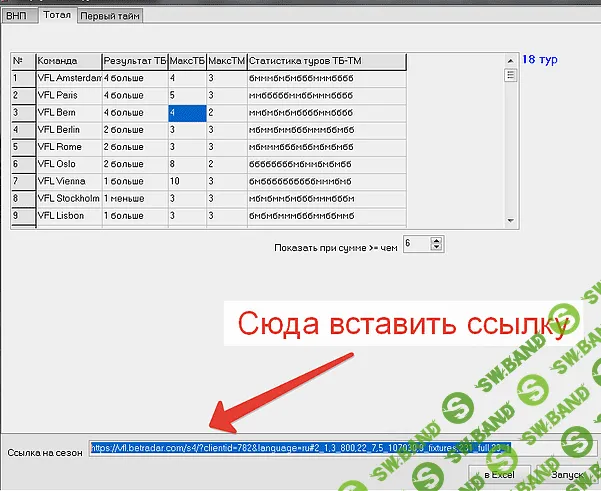Click the threshold number field showing 6
The image size is (601, 491).
(x=417, y=244)
